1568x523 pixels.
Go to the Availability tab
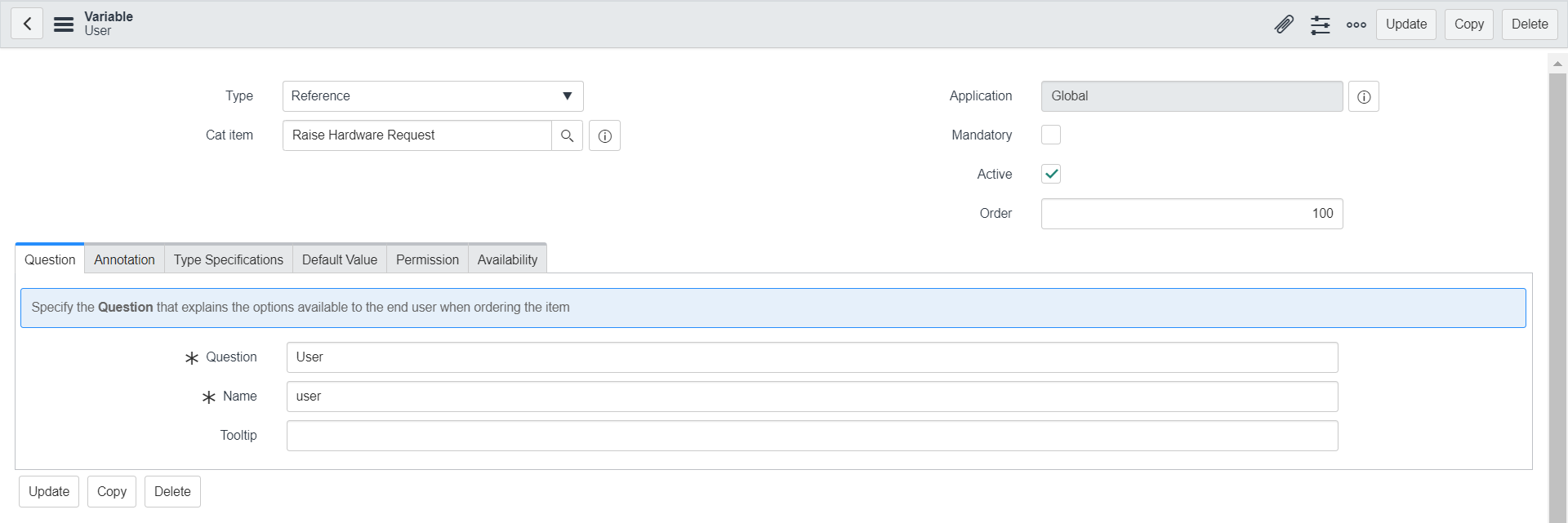click(x=507, y=259)
